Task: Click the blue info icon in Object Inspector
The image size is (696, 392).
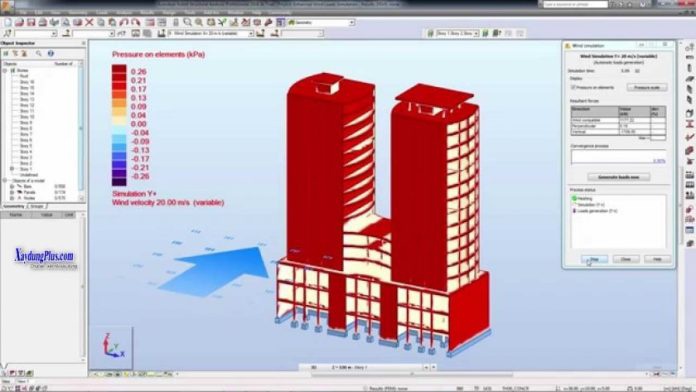Action: click(x=51, y=53)
